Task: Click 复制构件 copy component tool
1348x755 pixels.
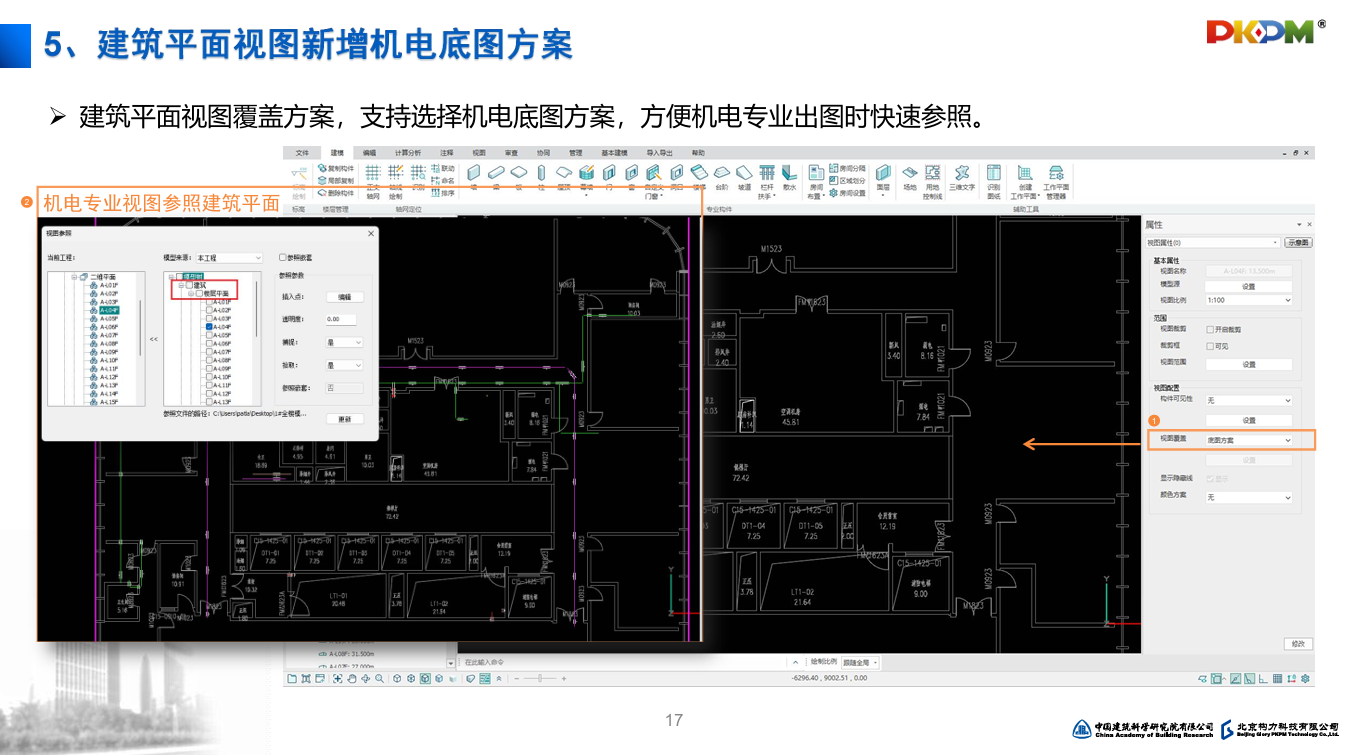Action: (336, 168)
